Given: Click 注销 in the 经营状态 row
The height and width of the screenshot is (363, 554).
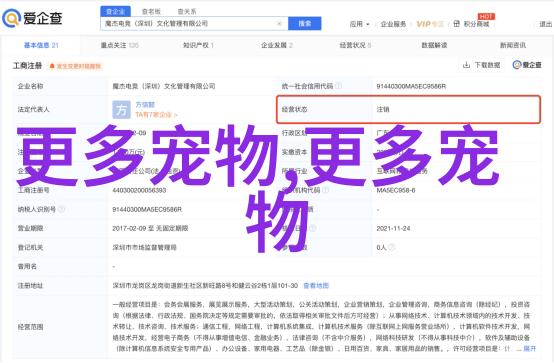Looking at the screenshot, I should [x=383, y=110].
